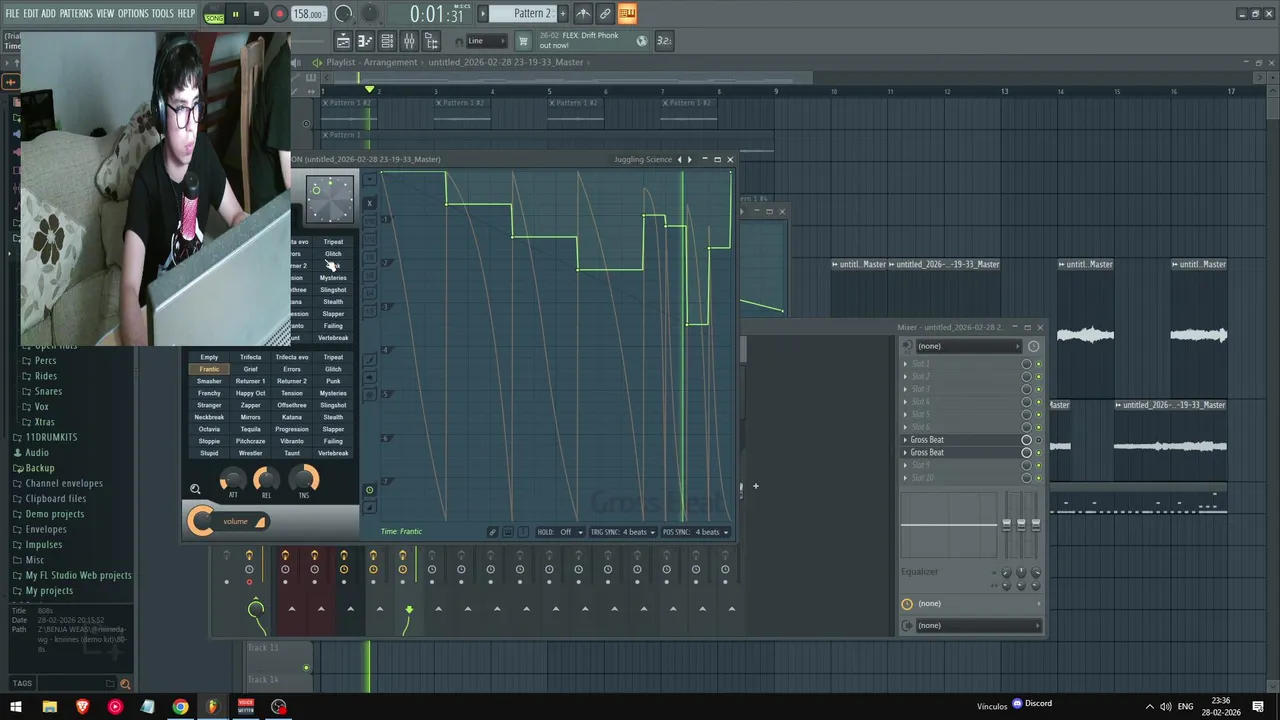
Task: Expand the first Gross Beat slot arrow
Action: click(906, 440)
